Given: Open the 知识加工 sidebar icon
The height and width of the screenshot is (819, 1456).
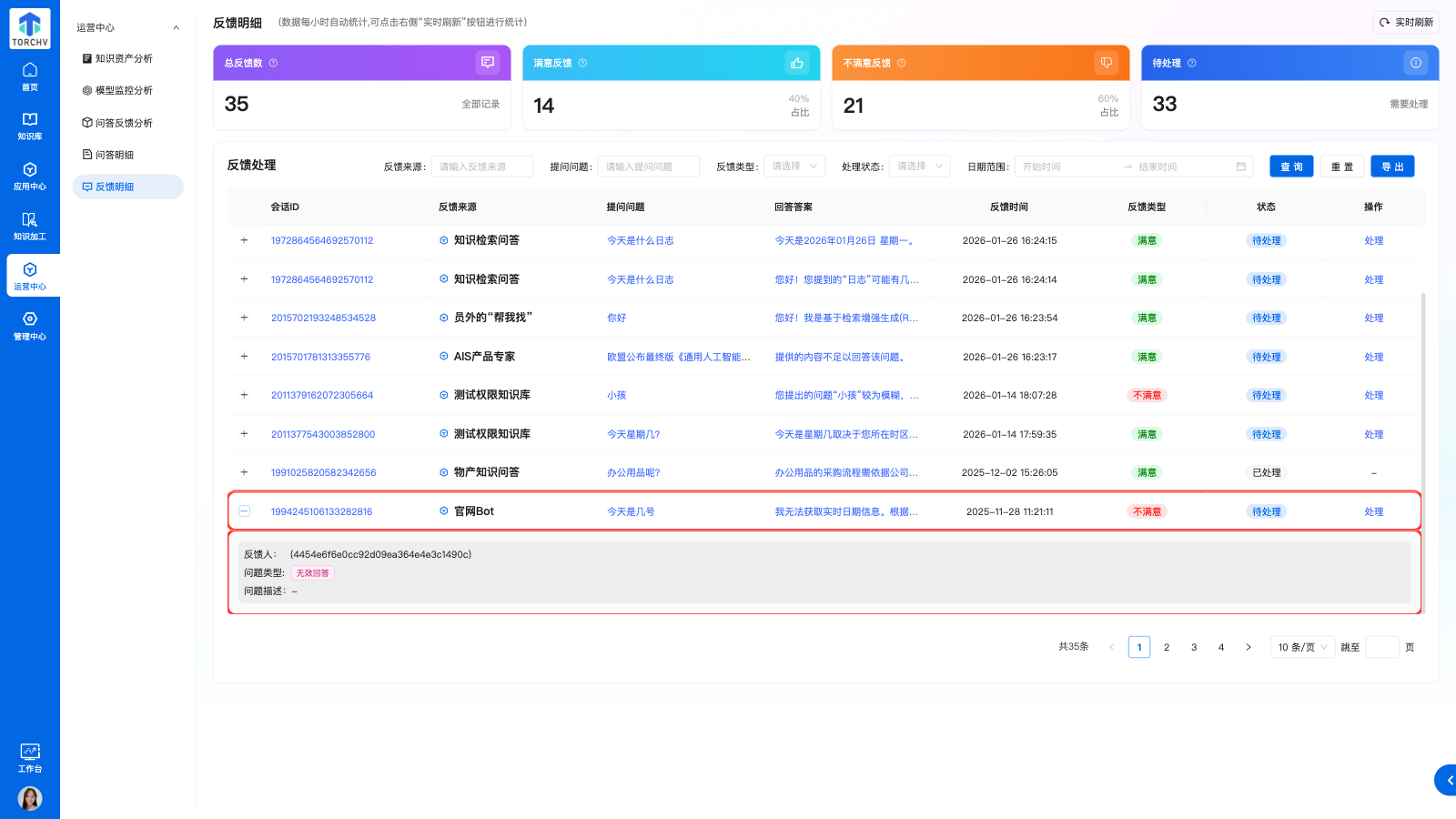Looking at the screenshot, I should pos(29,226).
